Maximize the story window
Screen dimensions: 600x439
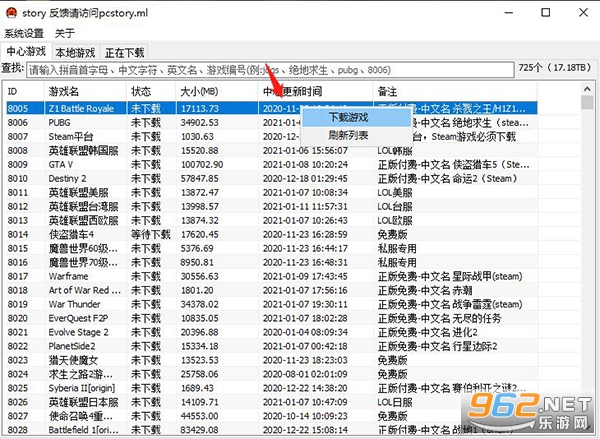pos(546,13)
